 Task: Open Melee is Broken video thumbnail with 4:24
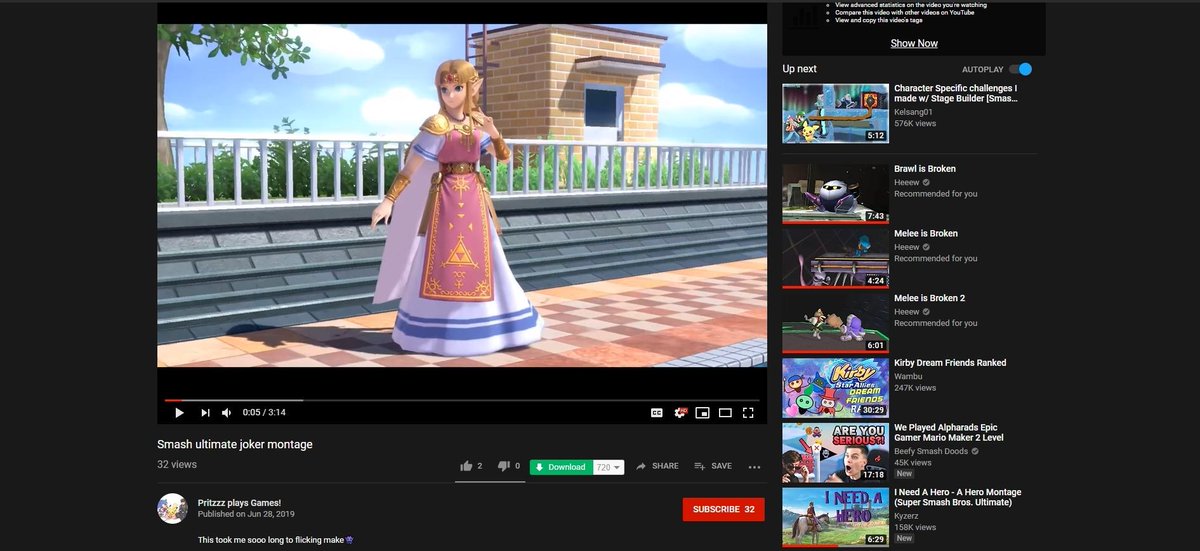(835, 259)
